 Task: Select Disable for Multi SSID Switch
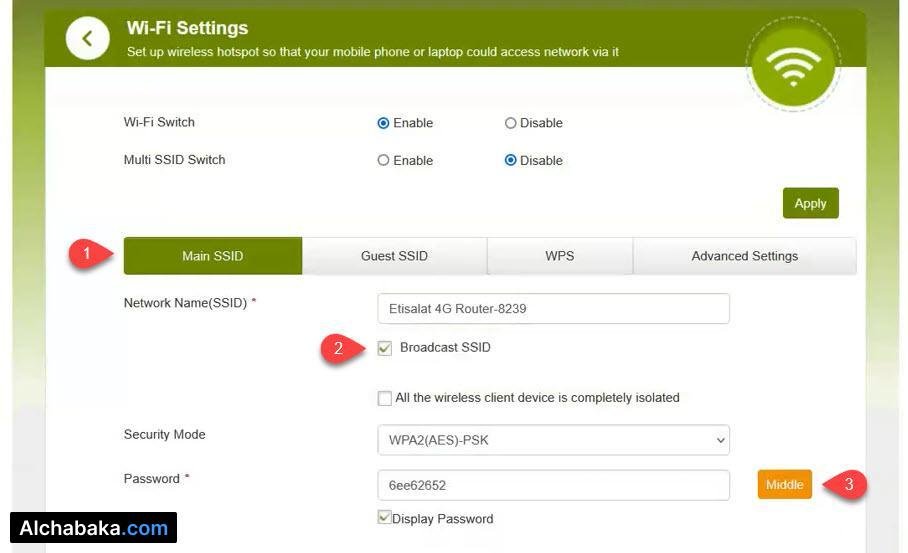510,160
